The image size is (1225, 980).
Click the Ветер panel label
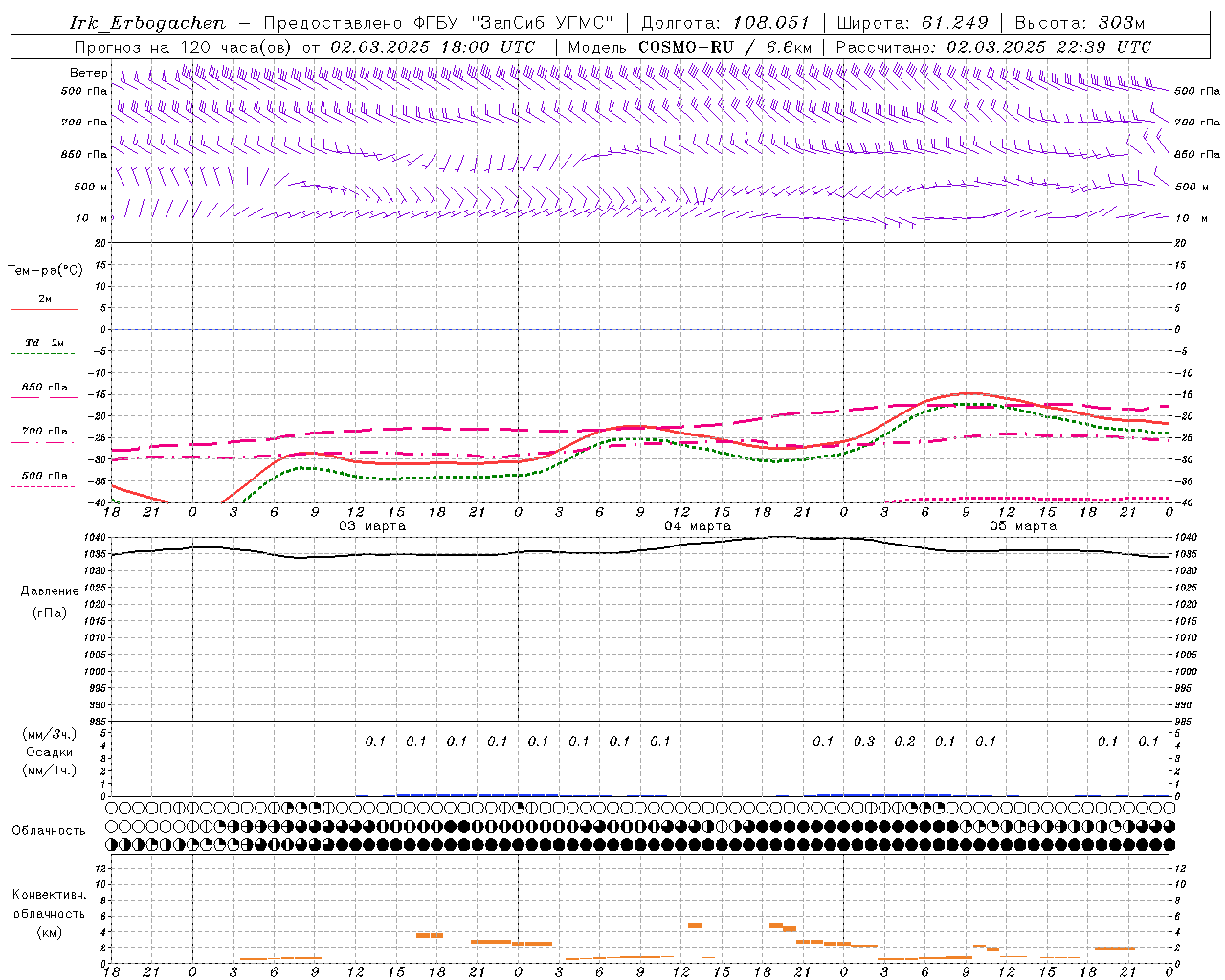pos(89,73)
